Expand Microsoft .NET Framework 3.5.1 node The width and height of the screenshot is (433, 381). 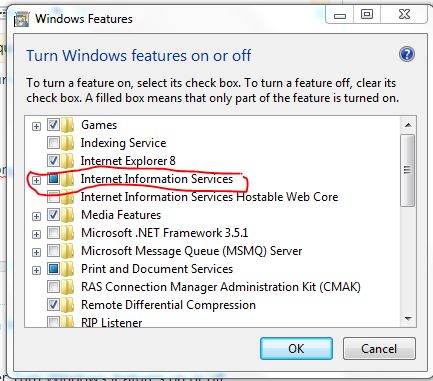(x=36, y=234)
